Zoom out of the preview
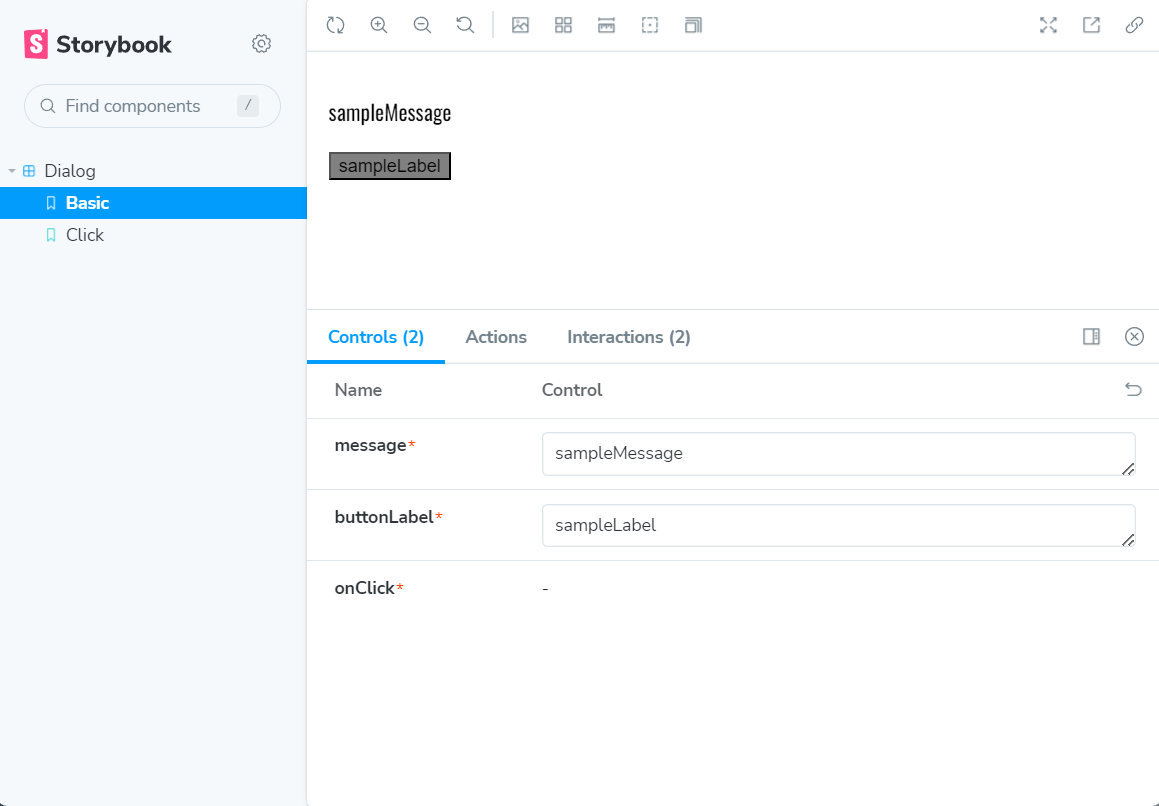The height and width of the screenshot is (806, 1159). pyautogui.click(x=422, y=25)
